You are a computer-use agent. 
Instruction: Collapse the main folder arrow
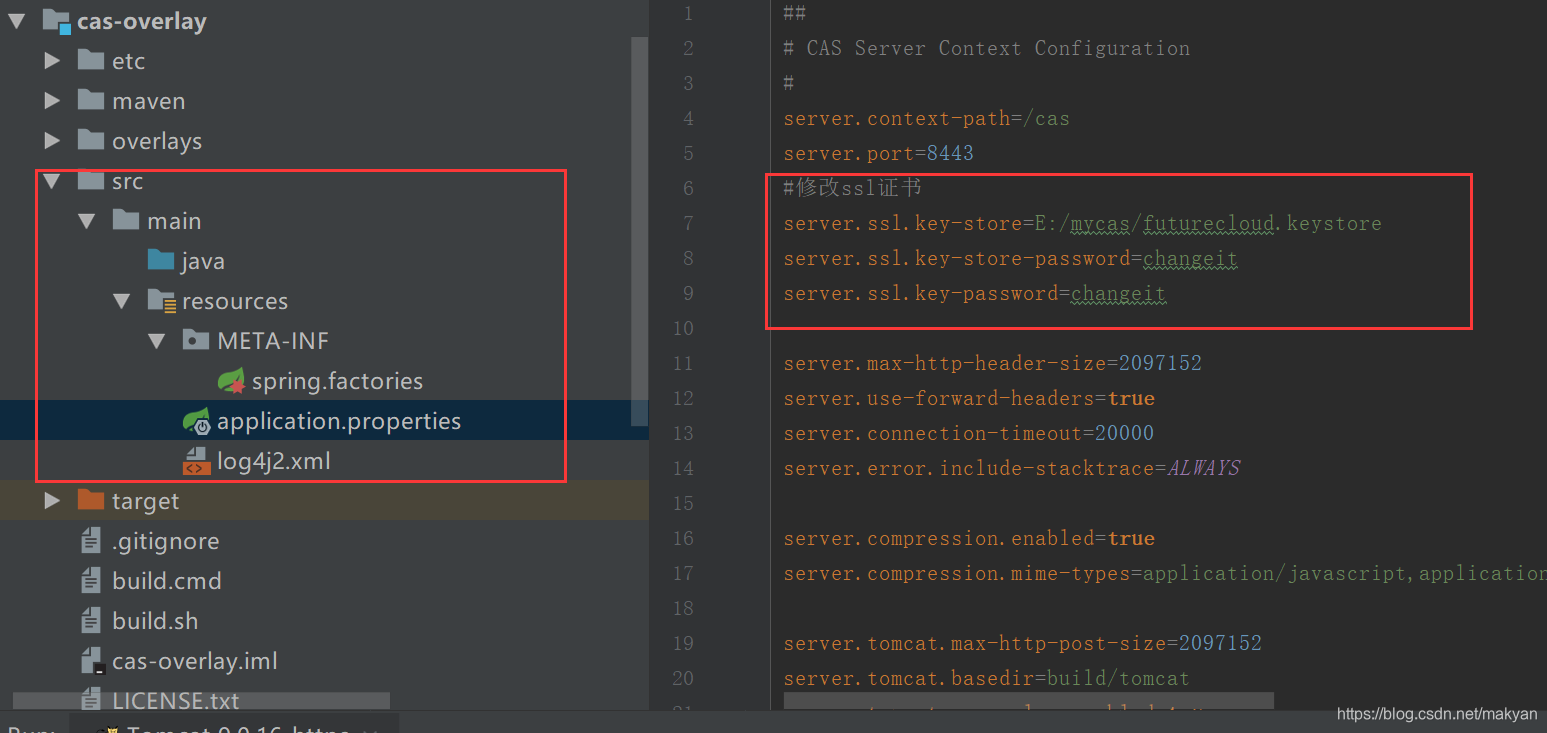(x=87, y=221)
